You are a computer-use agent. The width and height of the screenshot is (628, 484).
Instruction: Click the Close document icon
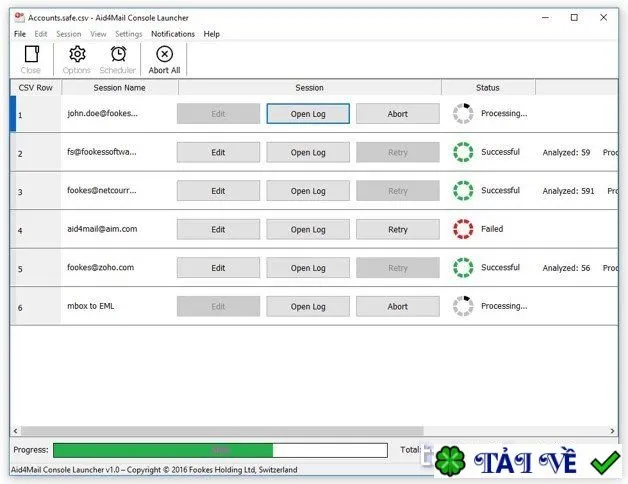tap(31, 54)
